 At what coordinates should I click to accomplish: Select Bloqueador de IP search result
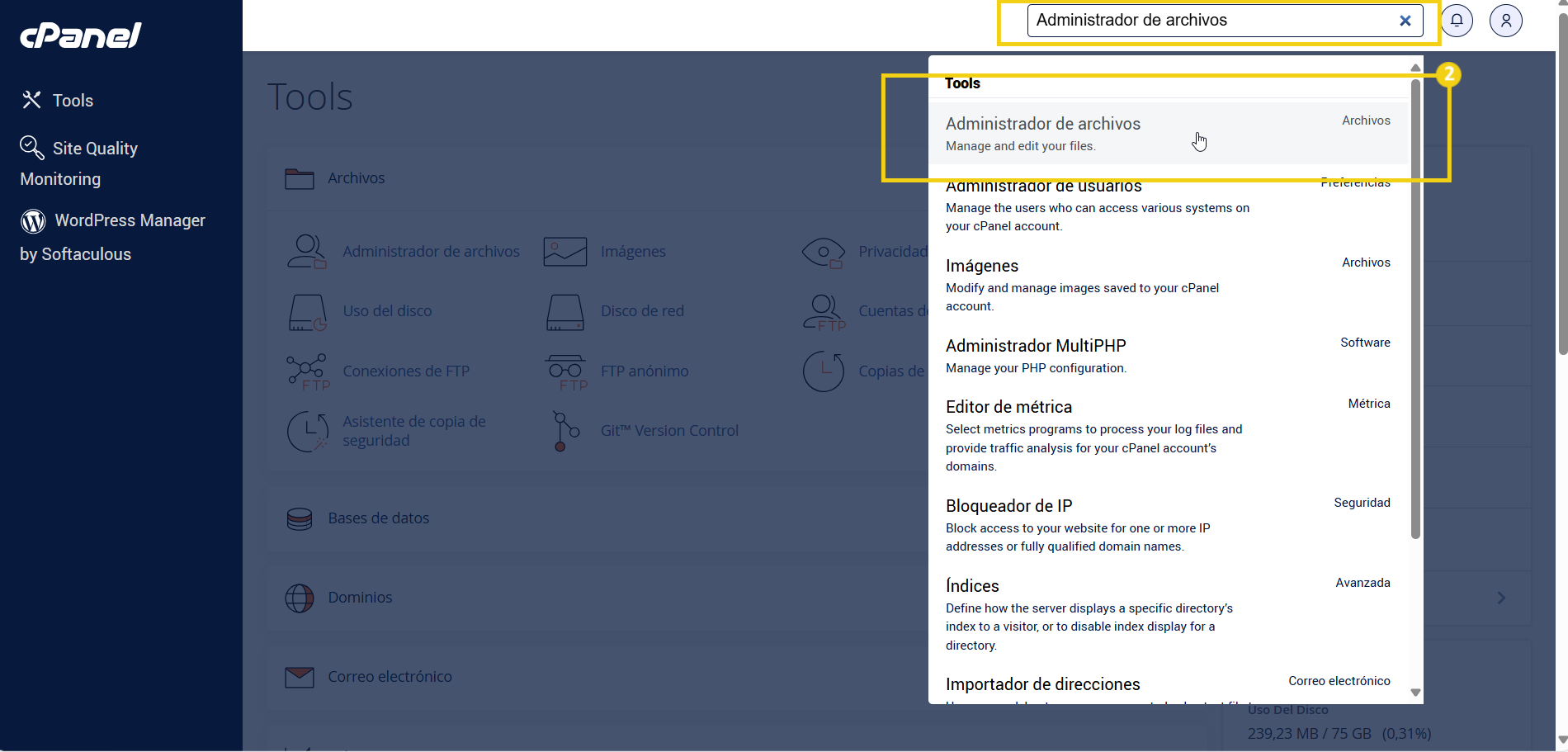[x=1168, y=525]
